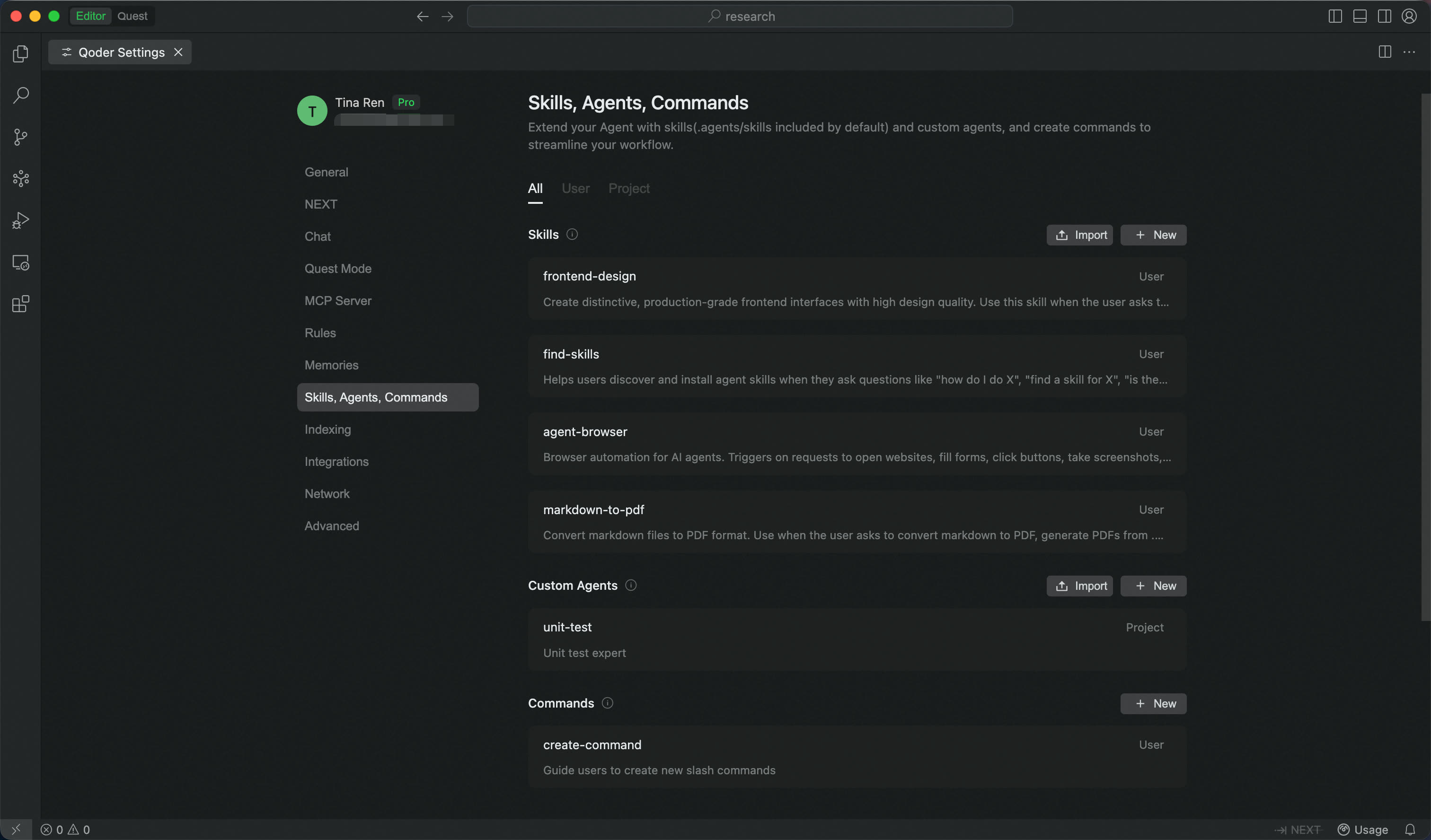Open the Explorer files icon in sidebar
The width and height of the screenshot is (1431, 840).
tap(20, 53)
